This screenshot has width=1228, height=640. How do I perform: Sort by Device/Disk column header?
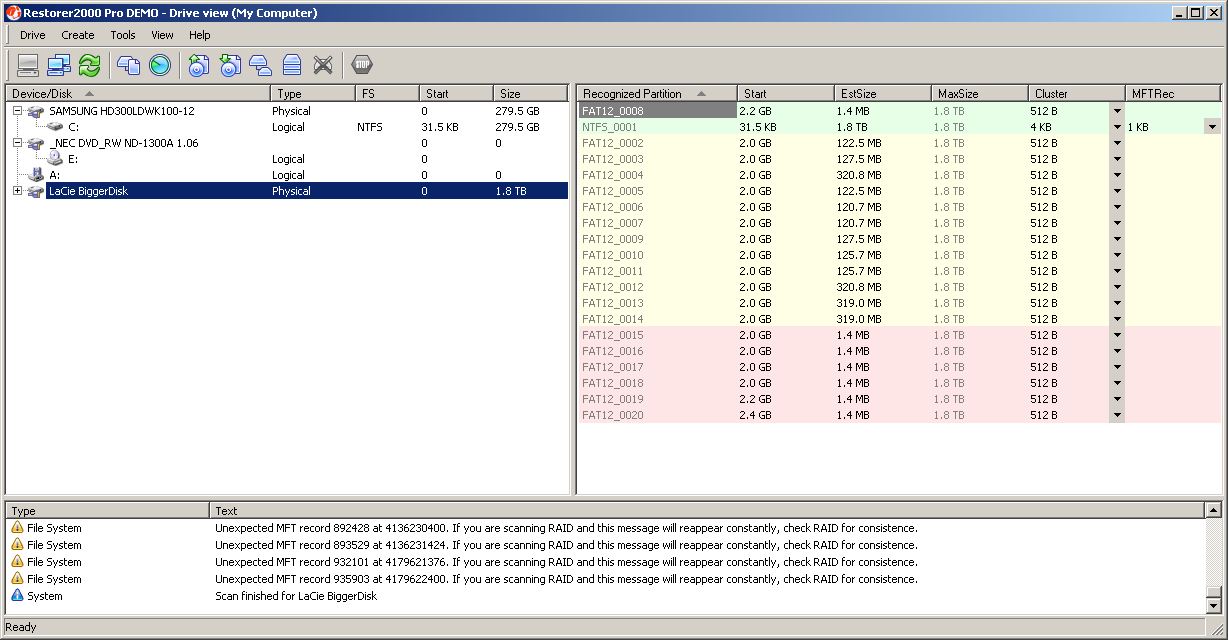click(x=138, y=93)
